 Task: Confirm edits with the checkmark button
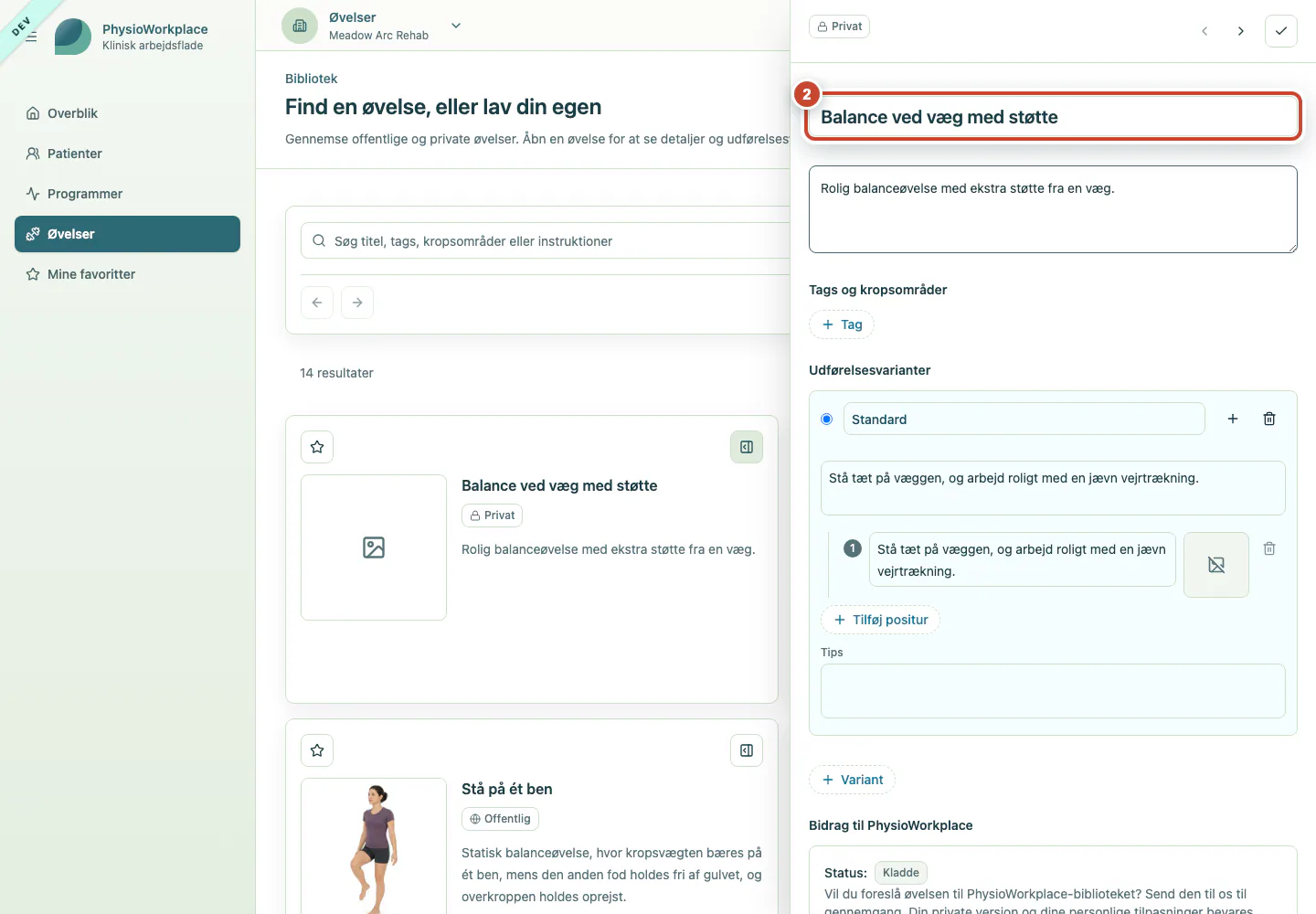point(1281,31)
